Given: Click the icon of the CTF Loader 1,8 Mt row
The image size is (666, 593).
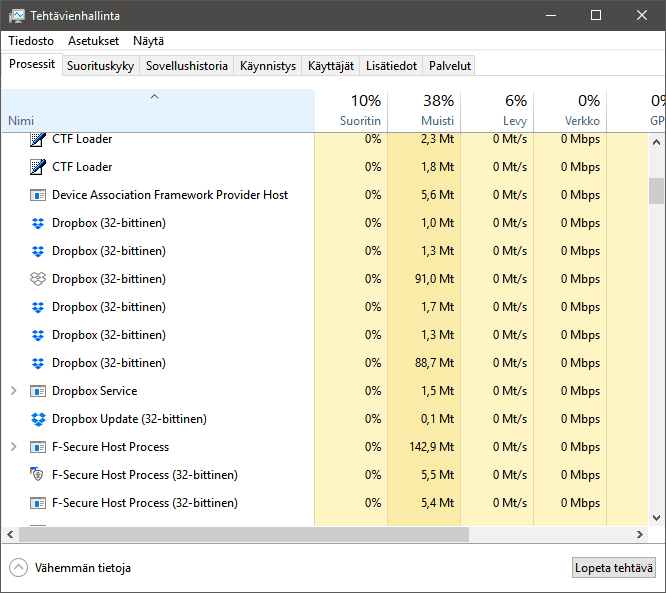Looking at the screenshot, I should [38, 167].
